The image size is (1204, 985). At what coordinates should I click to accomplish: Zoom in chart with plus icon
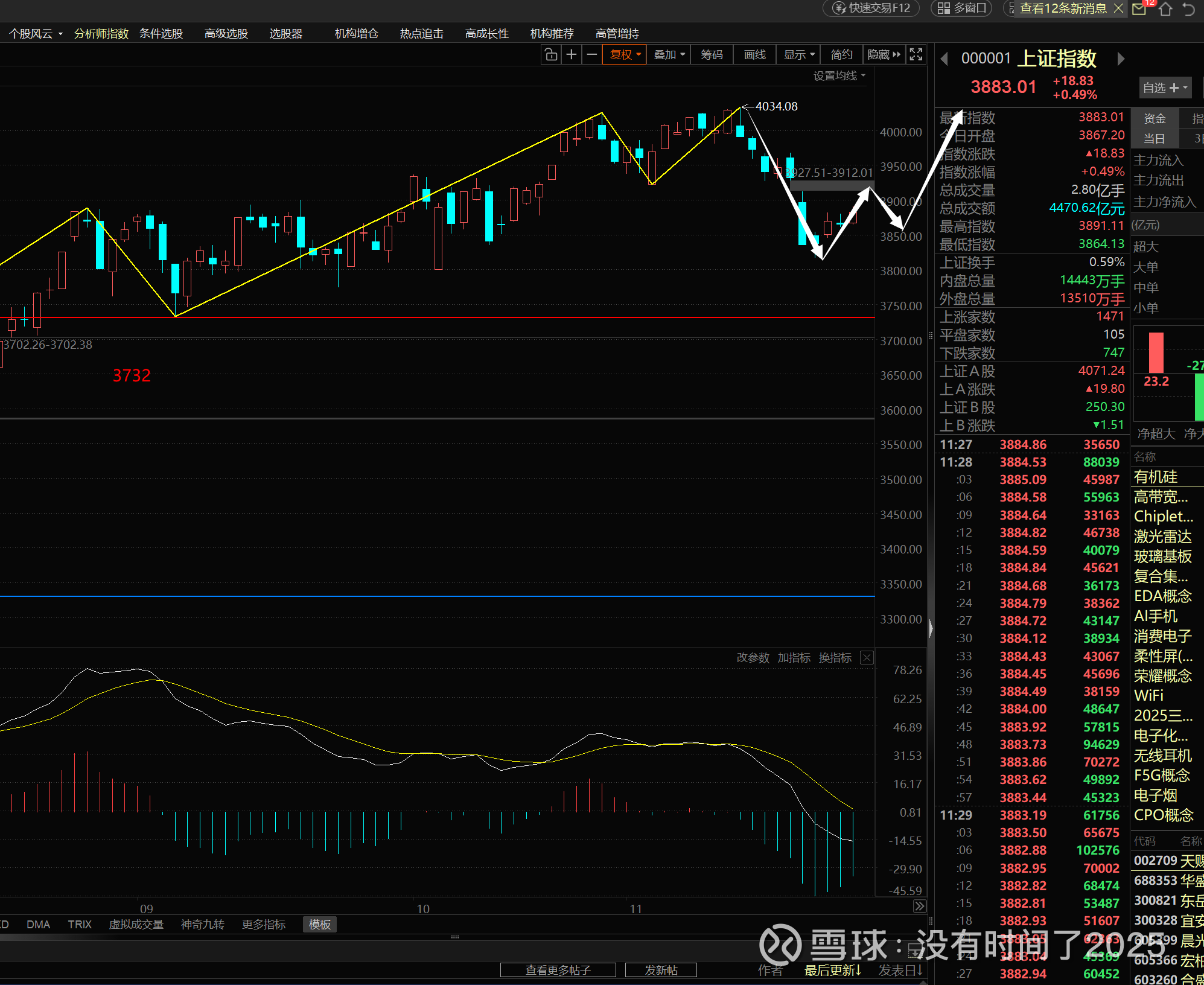pos(572,55)
